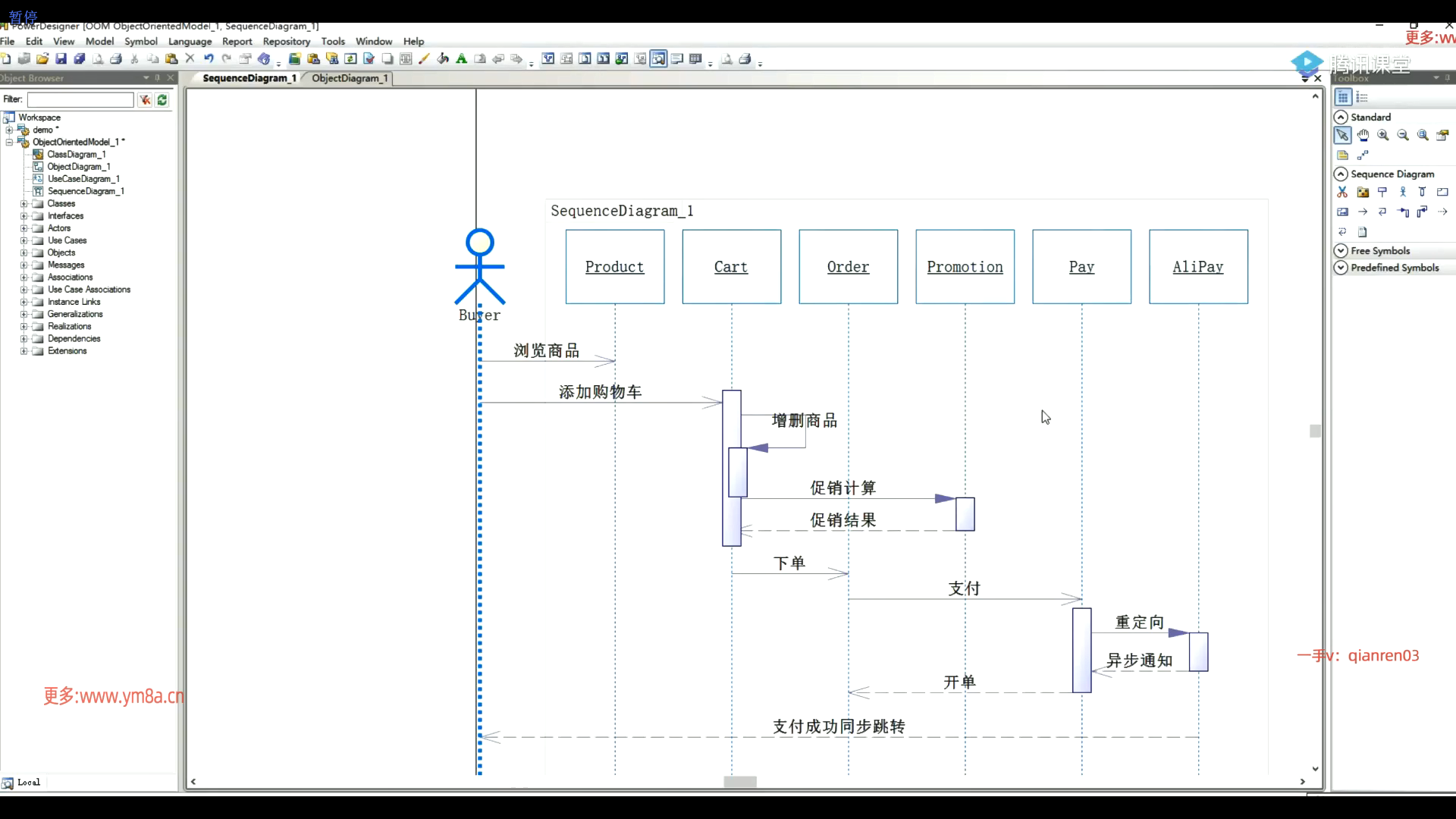
Task: Switch to ObjectDiagram_1 tab
Action: [350, 78]
